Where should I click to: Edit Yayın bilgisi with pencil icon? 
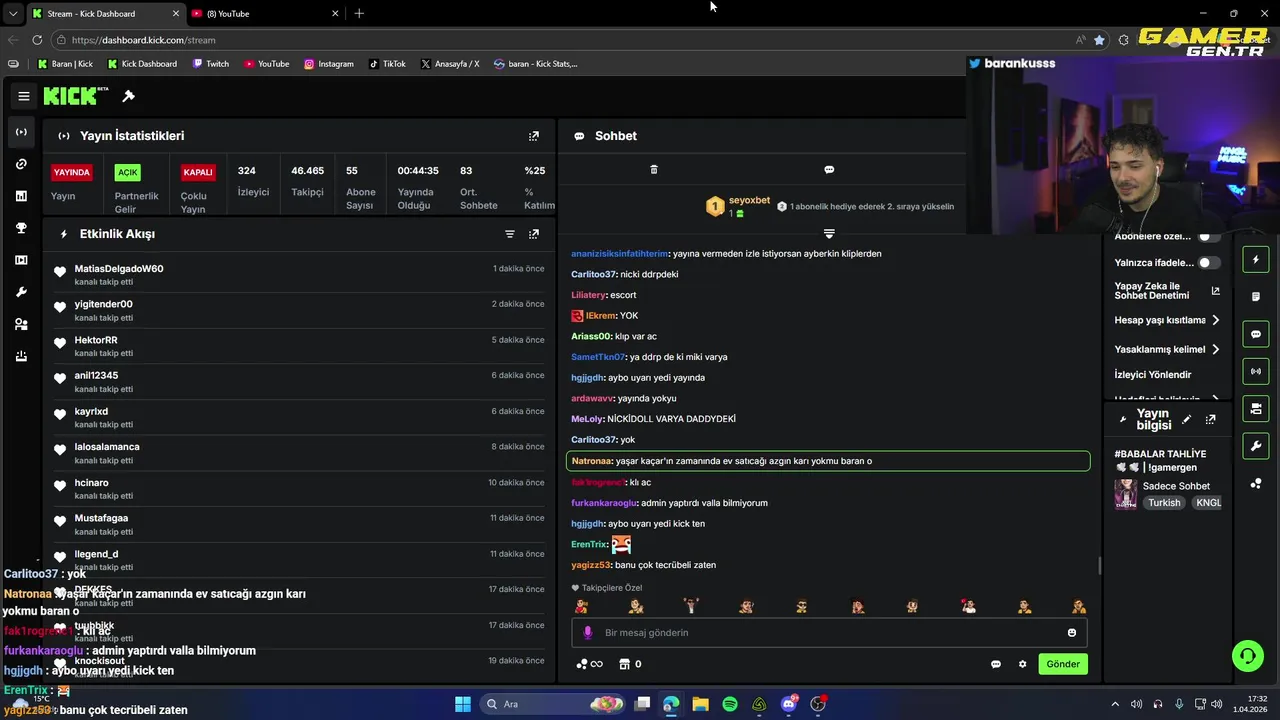tap(1186, 420)
